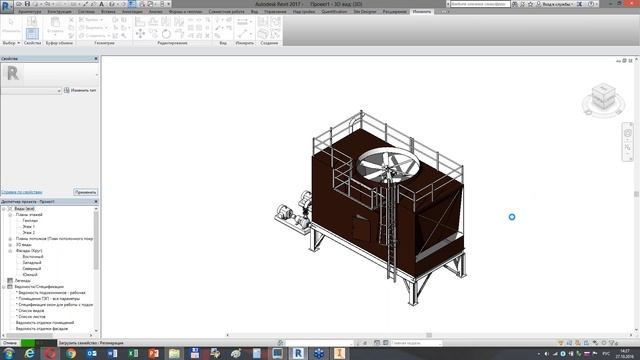Select the Measure tool in Измерить panel
Image resolution: width=640 pixels, height=360 pixels.
click(243, 21)
